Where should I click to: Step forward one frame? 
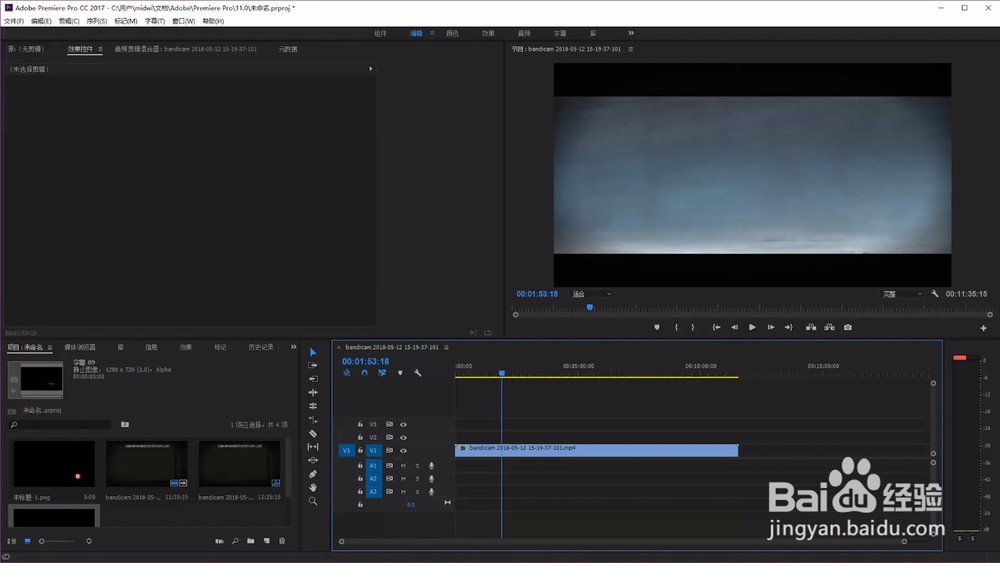point(770,327)
